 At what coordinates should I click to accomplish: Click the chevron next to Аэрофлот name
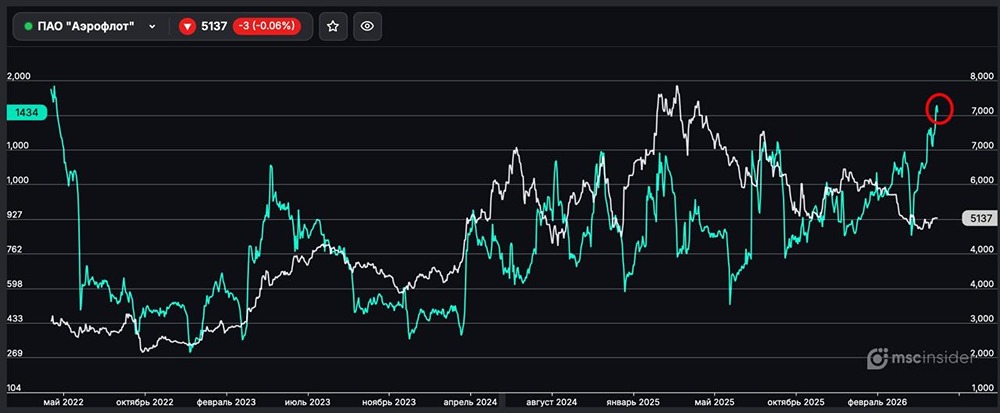[x=152, y=27]
